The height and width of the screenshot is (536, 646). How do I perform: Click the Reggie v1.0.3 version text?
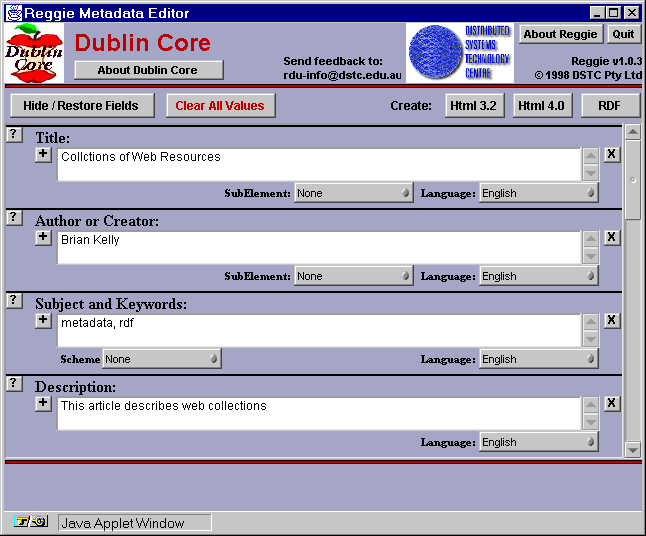(606, 61)
